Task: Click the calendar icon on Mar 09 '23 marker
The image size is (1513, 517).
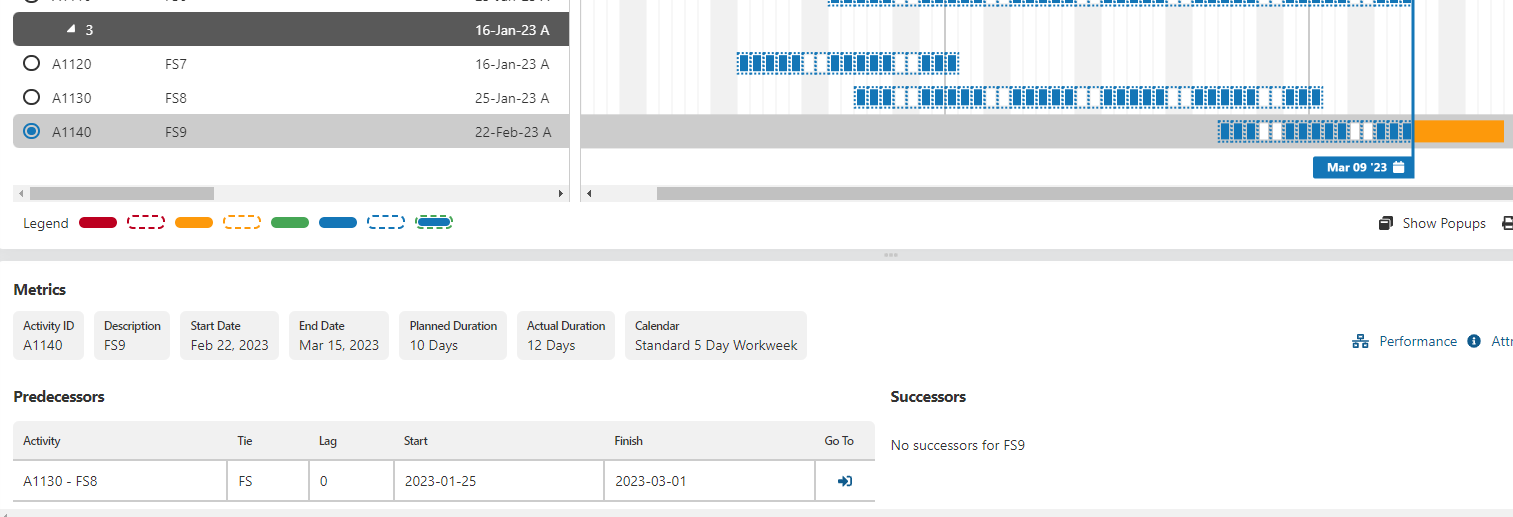Action: coord(1399,167)
